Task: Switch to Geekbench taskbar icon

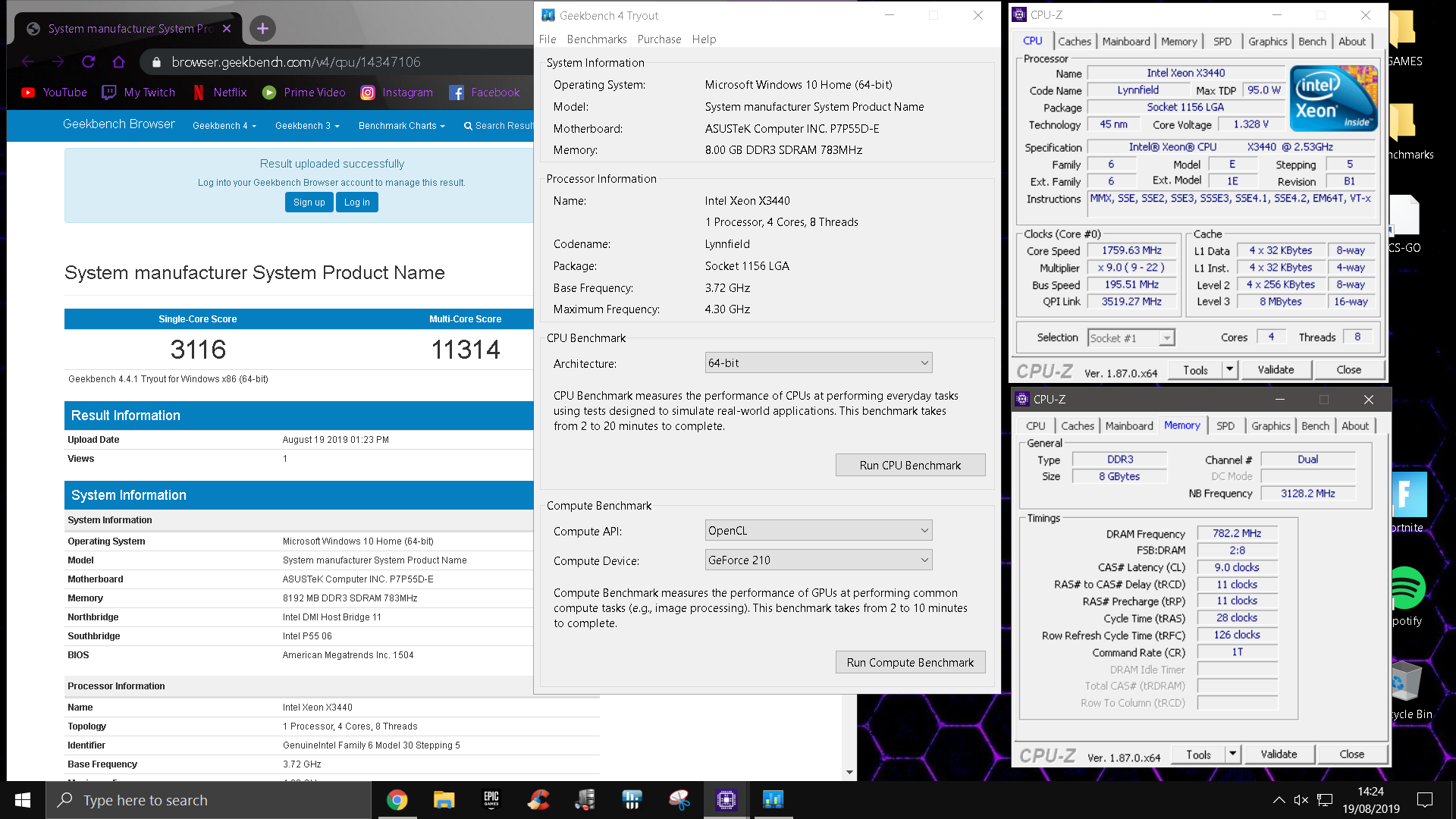Action: tap(773, 800)
